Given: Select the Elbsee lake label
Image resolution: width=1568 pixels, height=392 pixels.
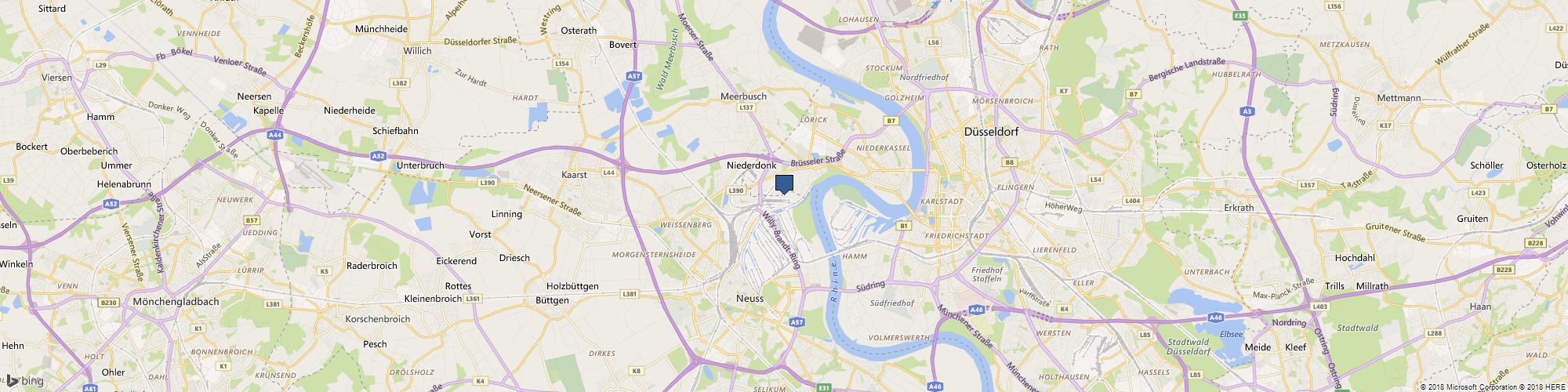Looking at the screenshot, I should [1231, 334].
